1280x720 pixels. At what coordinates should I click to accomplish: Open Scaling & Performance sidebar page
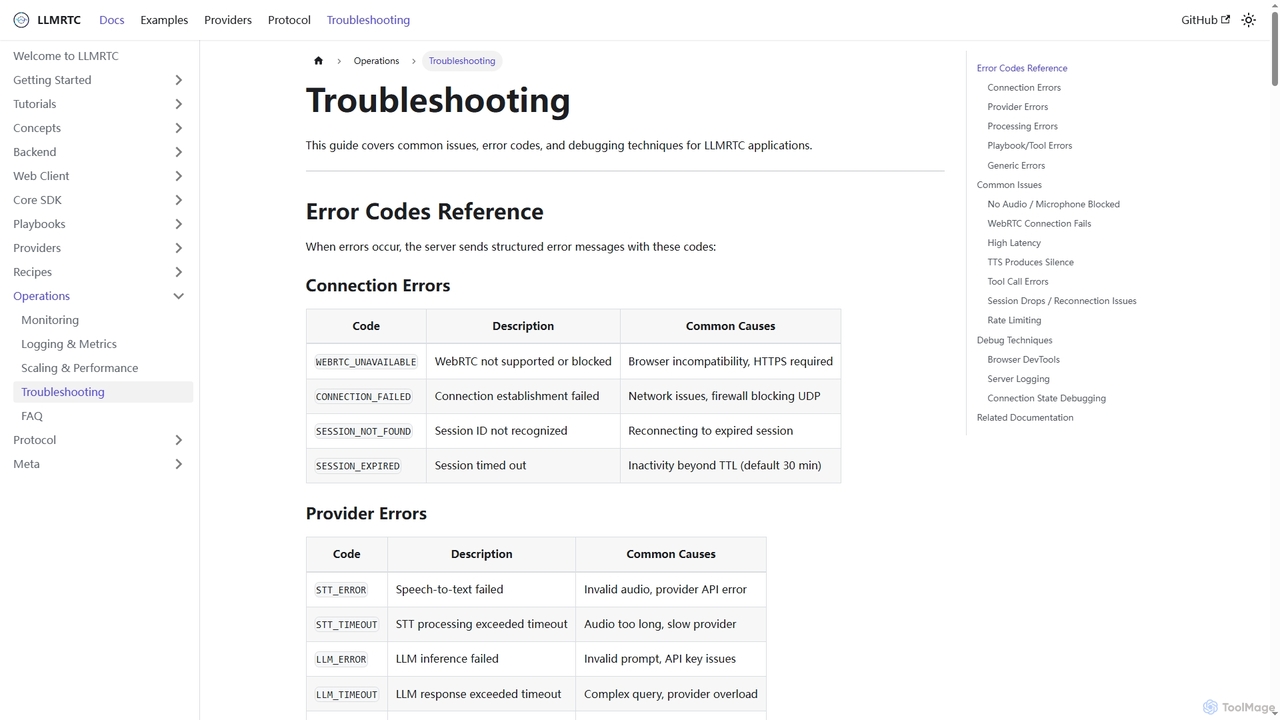80,368
